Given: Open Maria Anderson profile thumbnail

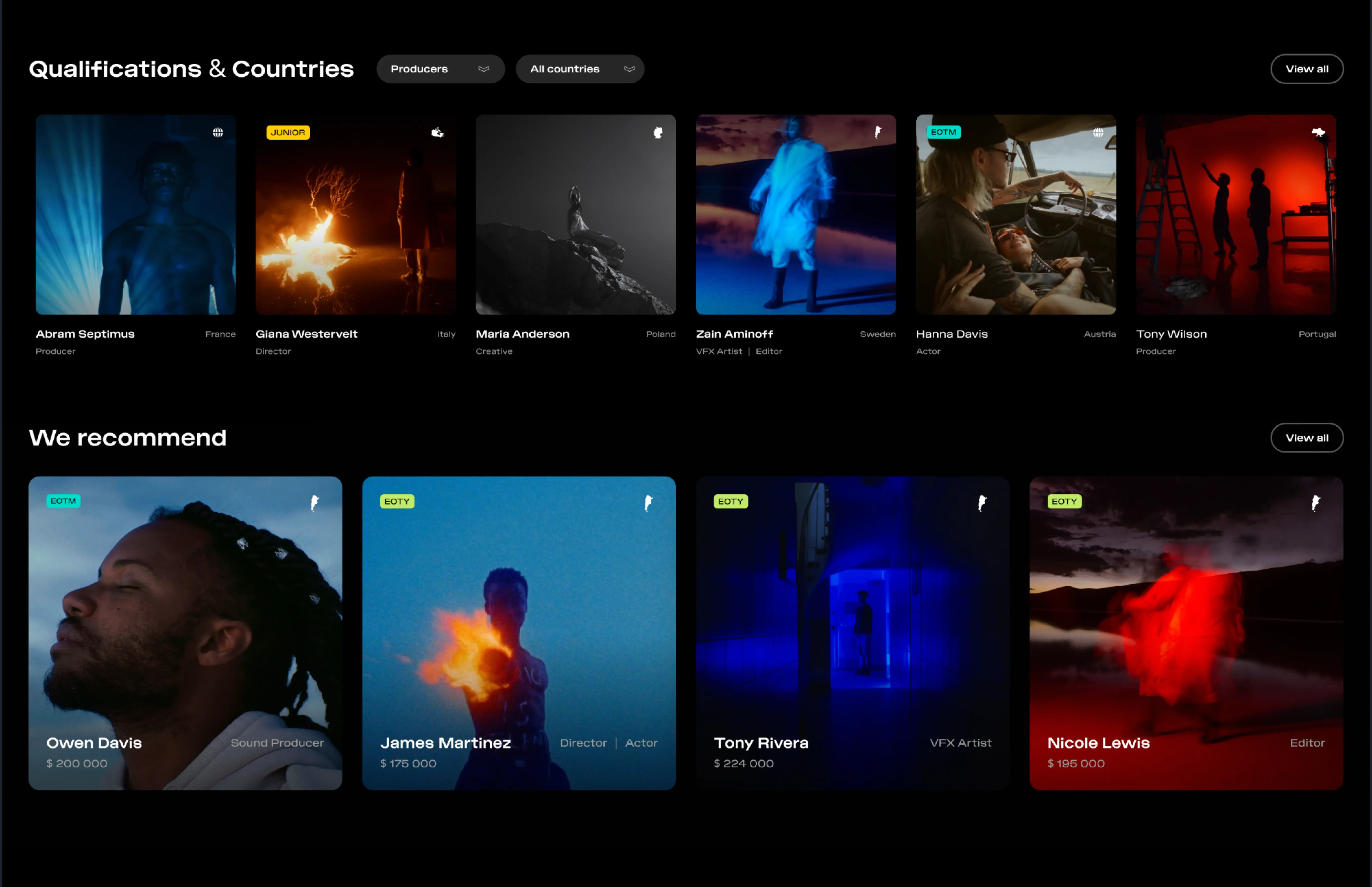Looking at the screenshot, I should point(576,214).
